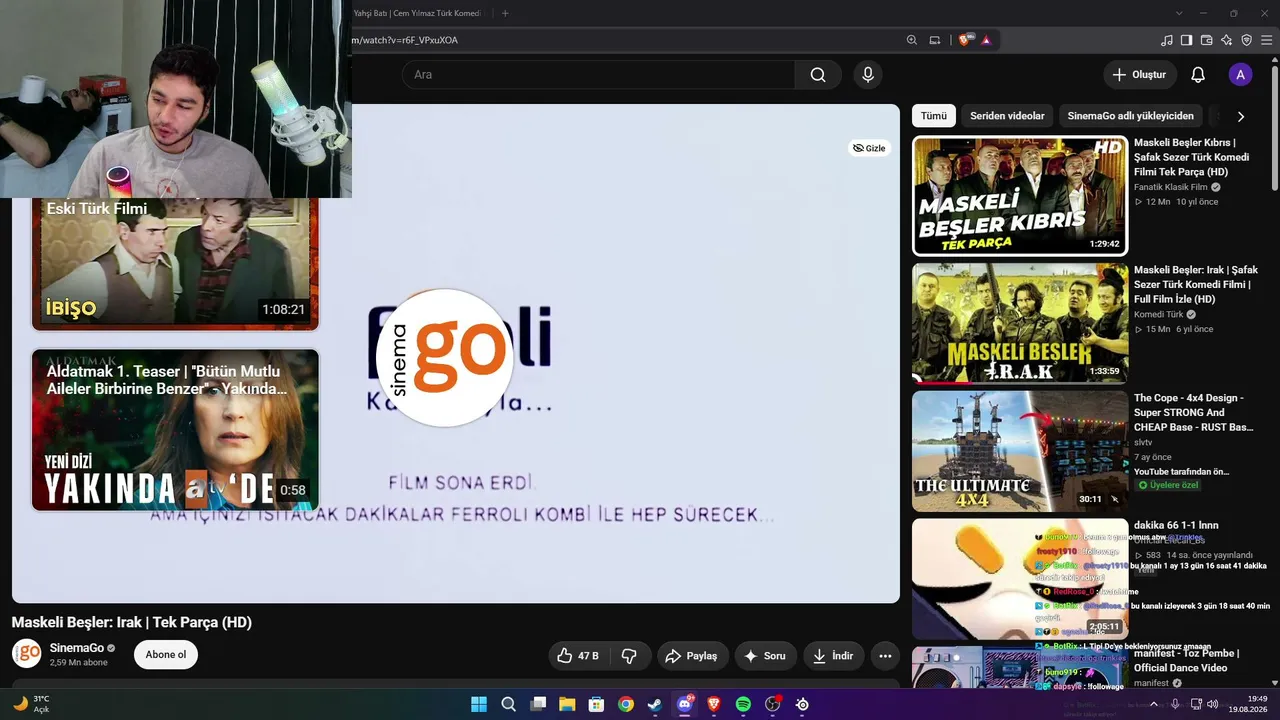Open Spotify from the taskbar
The height and width of the screenshot is (720, 1280).
pyautogui.click(x=743, y=704)
